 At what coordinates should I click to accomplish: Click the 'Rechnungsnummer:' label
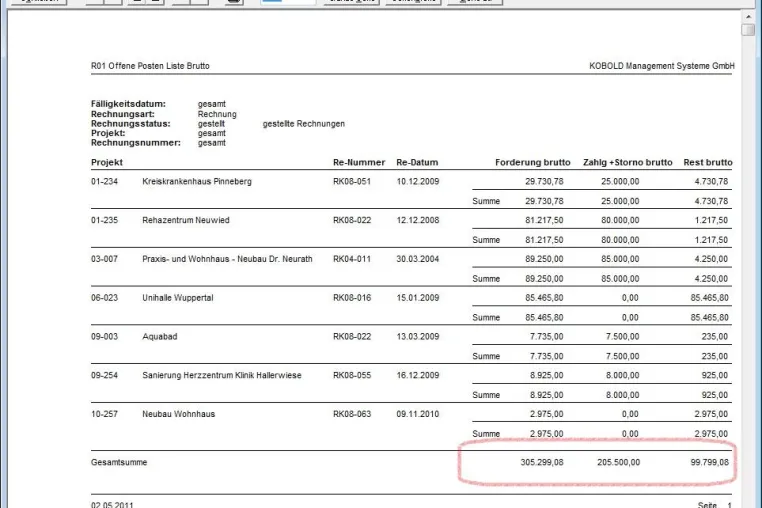pyautogui.click(x=136, y=143)
